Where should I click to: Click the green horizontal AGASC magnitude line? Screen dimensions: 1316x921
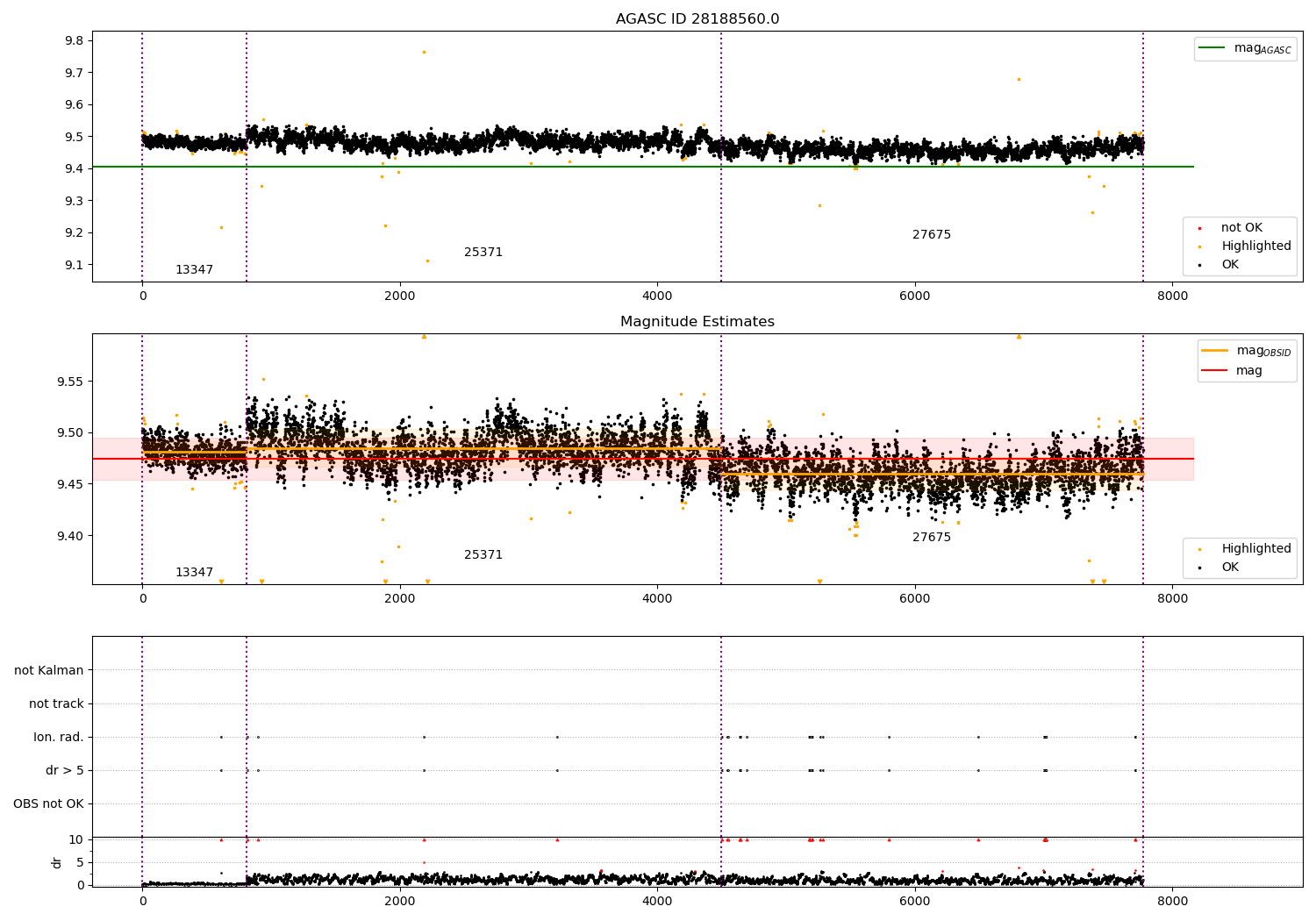point(643,167)
